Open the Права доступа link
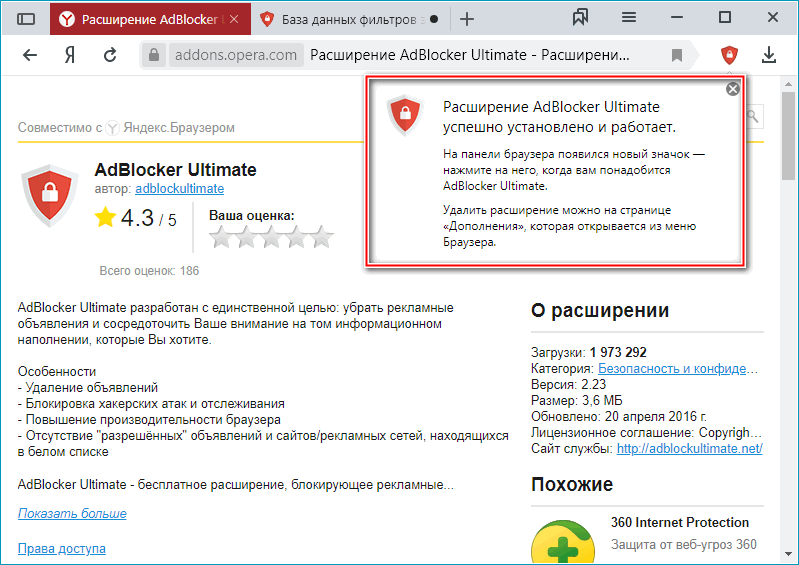Viewport: 799px width, 565px height. 62,548
